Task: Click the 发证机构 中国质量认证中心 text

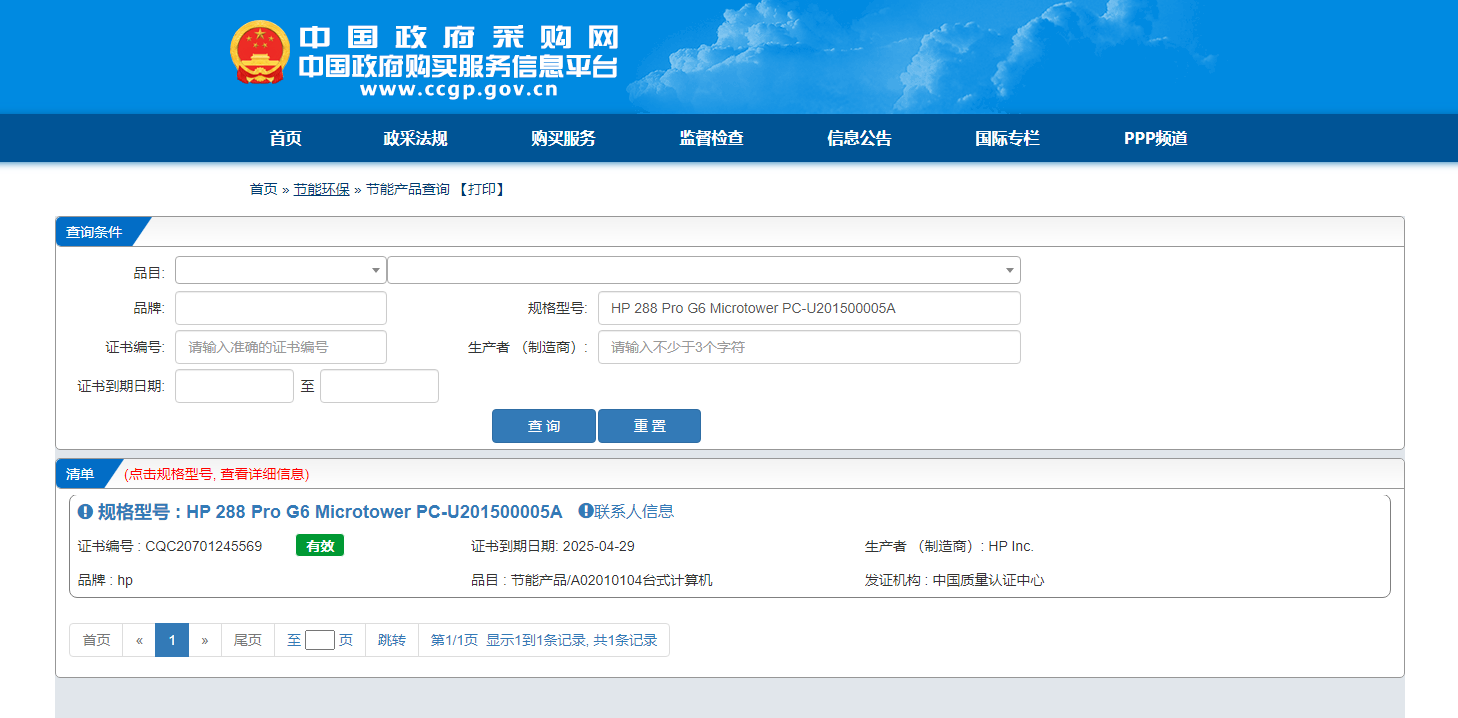Action: click(954, 580)
